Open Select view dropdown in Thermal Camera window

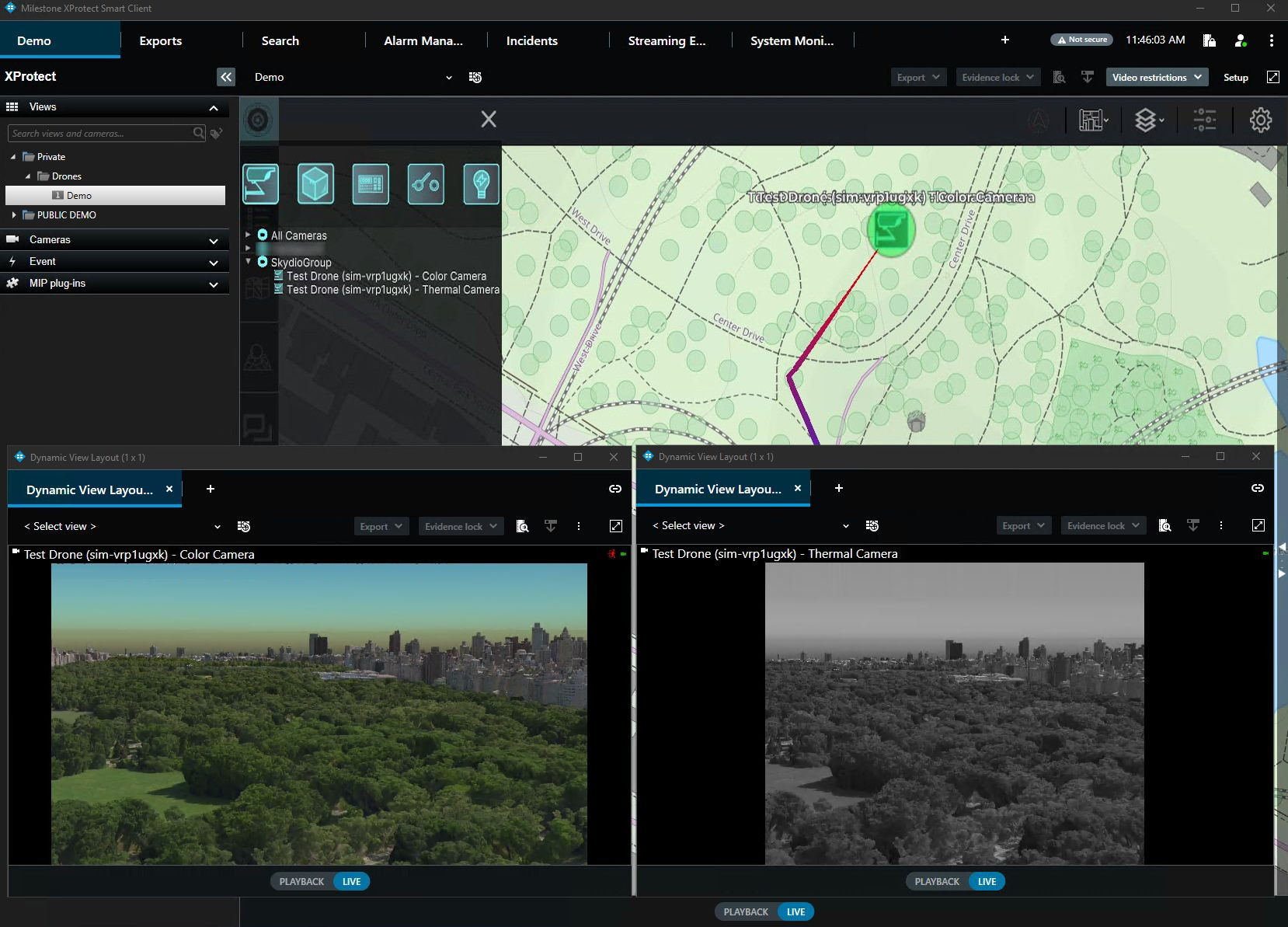click(x=750, y=525)
